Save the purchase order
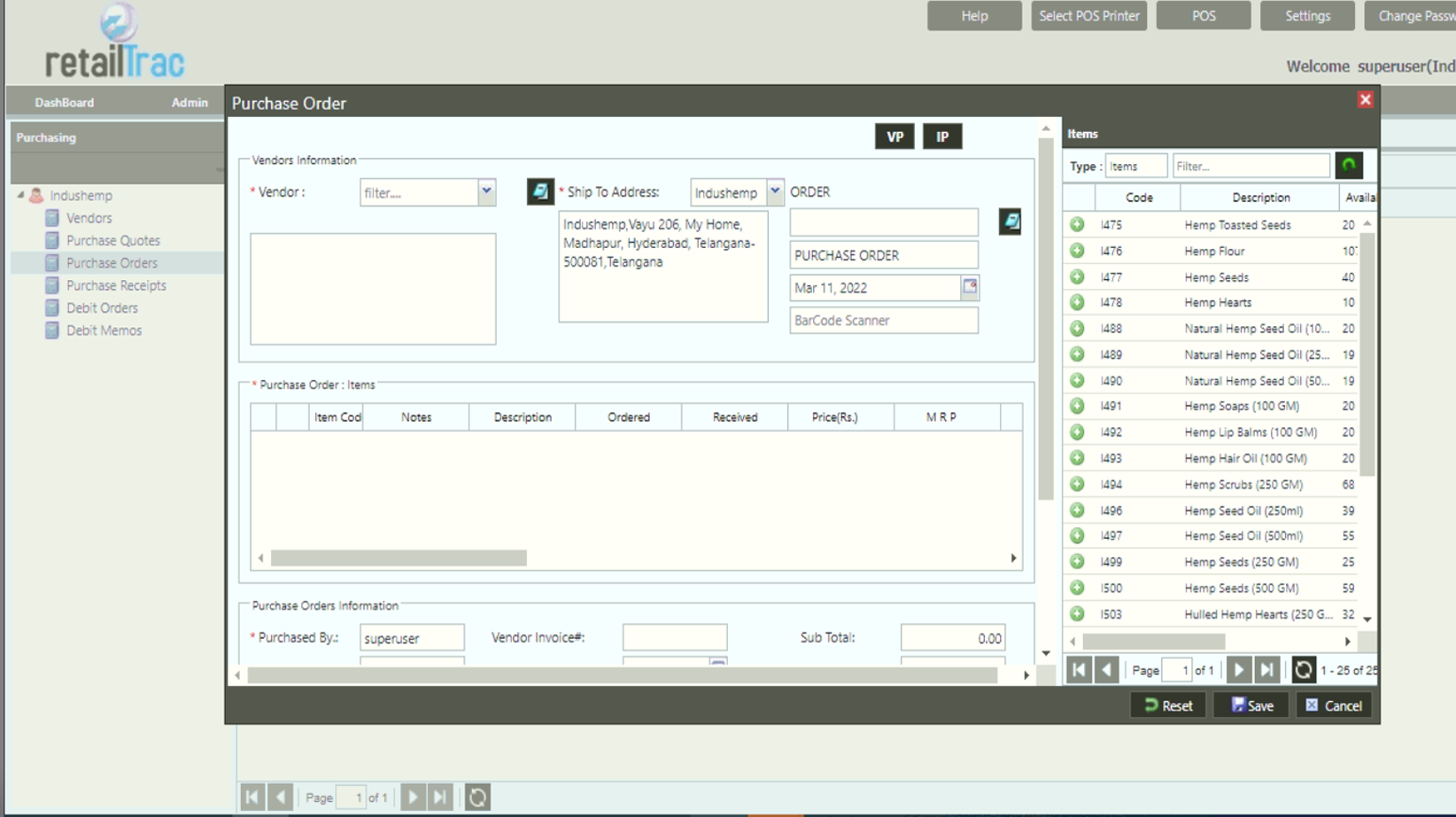 [1251, 705]
